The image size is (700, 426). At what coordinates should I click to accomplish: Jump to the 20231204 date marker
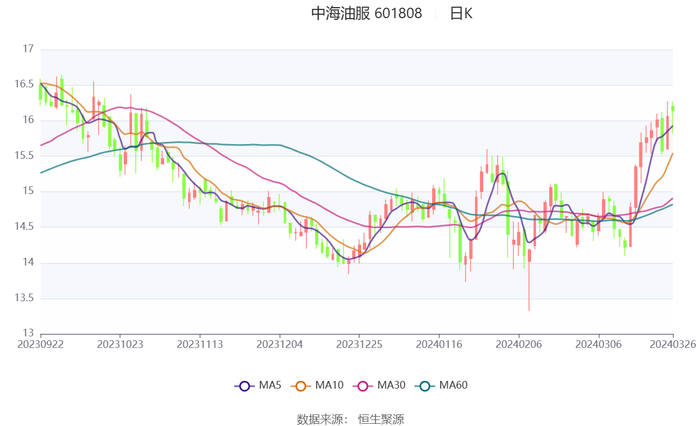(280, 344)
